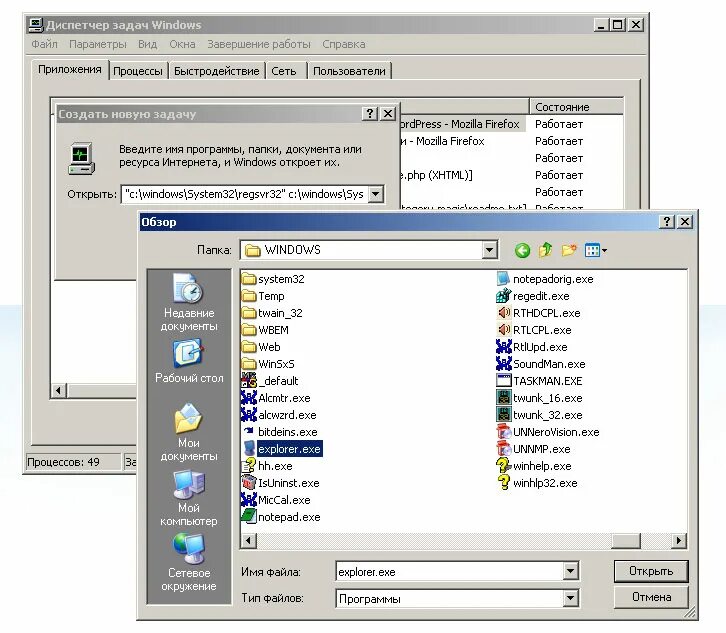Image resolution: width=726 pixels, height=633 pixels.
Task: Select the RTLCPL.exe speaker icon
Action: click(504, 330)
